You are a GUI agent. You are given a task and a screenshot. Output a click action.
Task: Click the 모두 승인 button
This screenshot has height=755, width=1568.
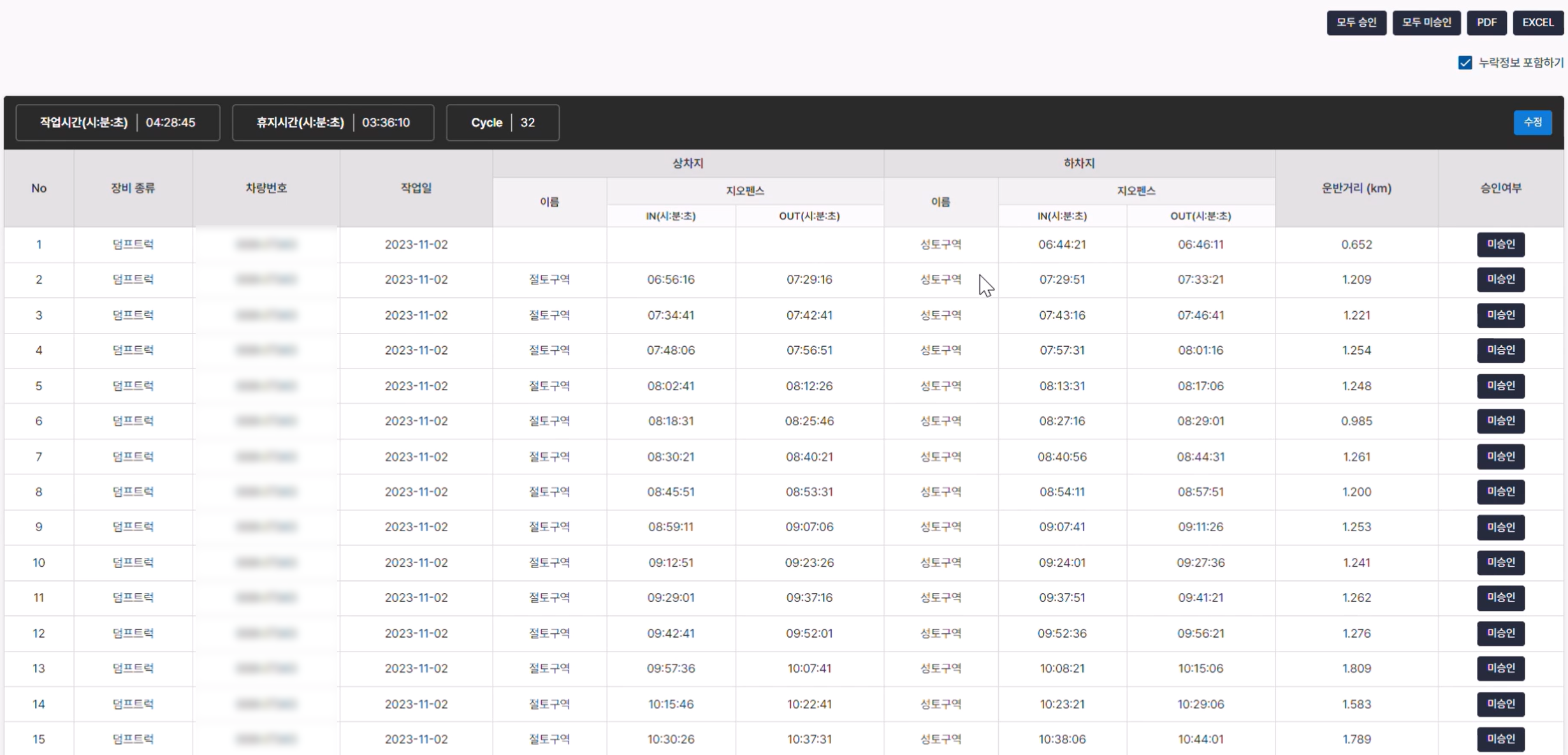[1356, 22]
